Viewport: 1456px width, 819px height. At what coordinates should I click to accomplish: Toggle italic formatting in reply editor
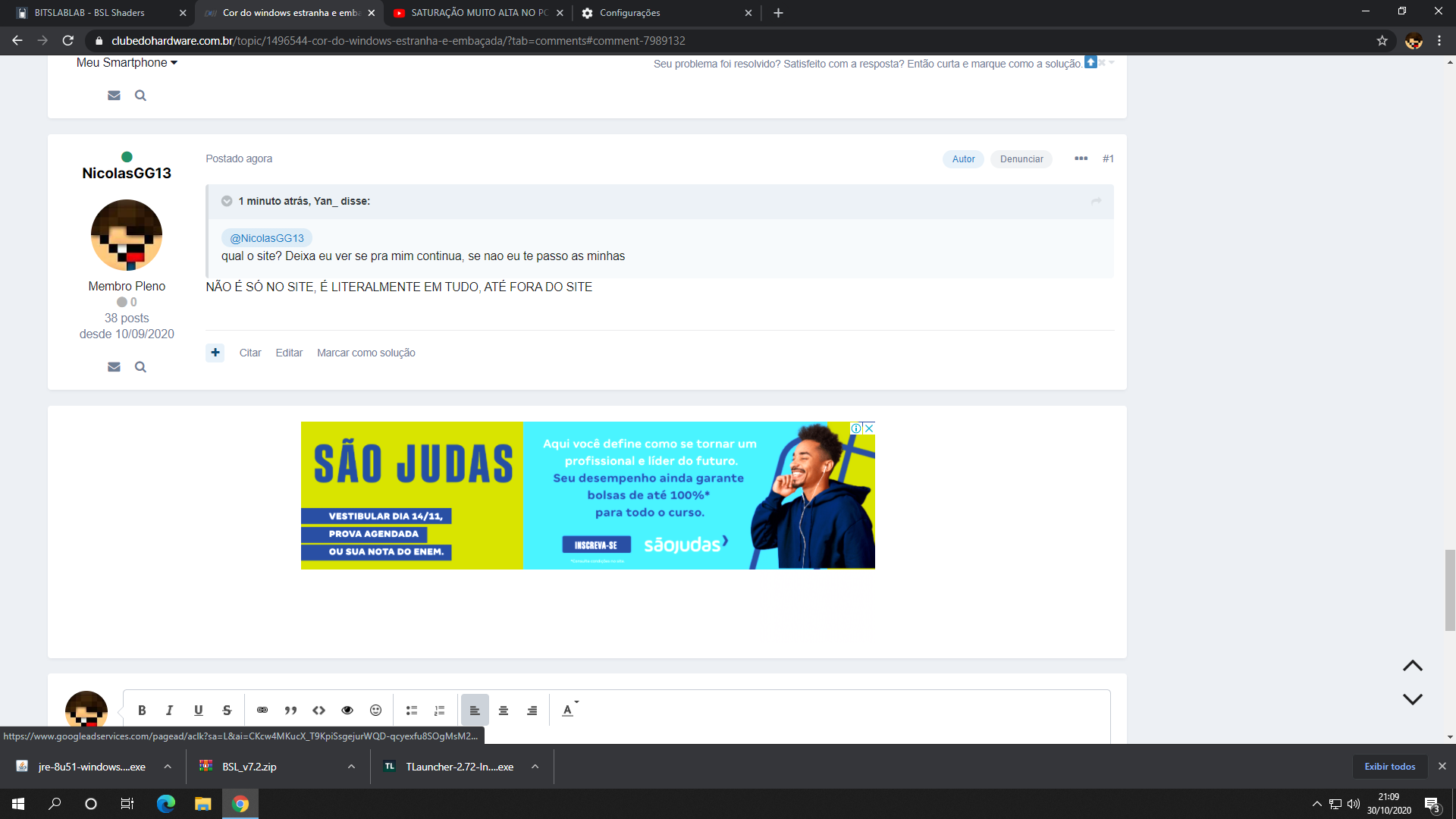(x=169, y=711)
